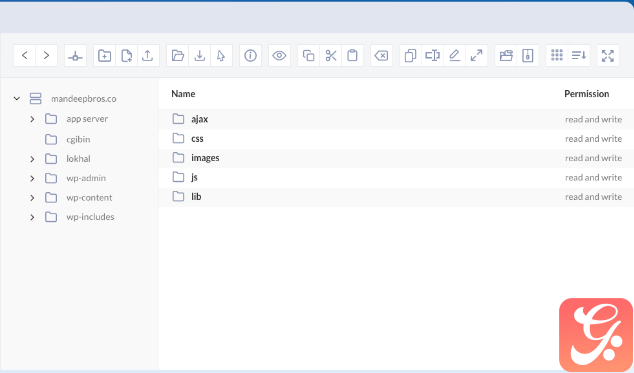Sort by the Name column header
The image size is (634, 373).
(183, 94)
